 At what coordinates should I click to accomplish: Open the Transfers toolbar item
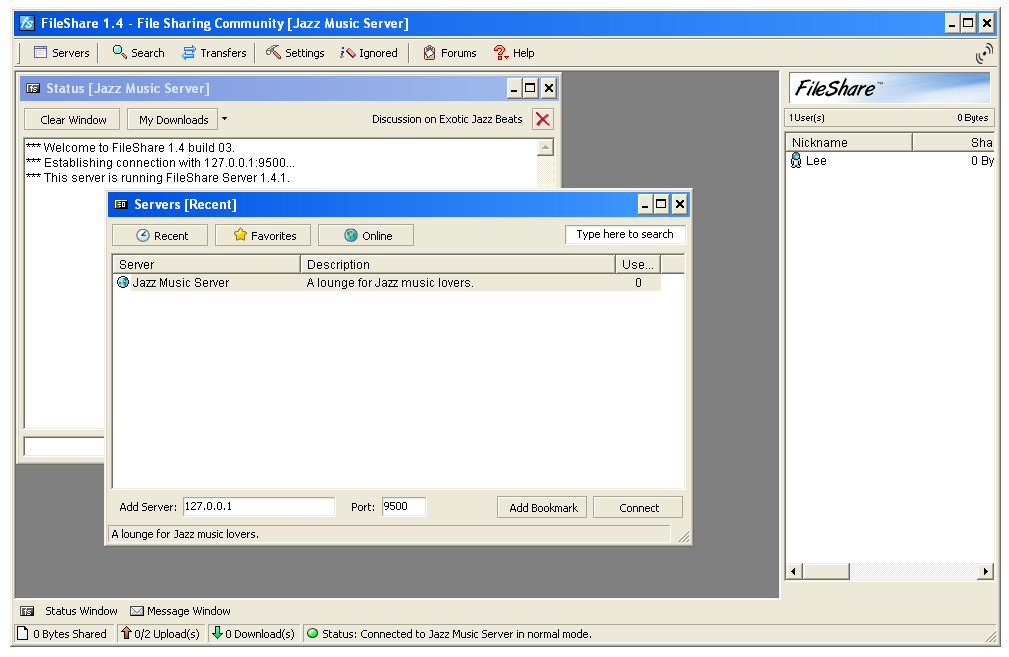213,53
